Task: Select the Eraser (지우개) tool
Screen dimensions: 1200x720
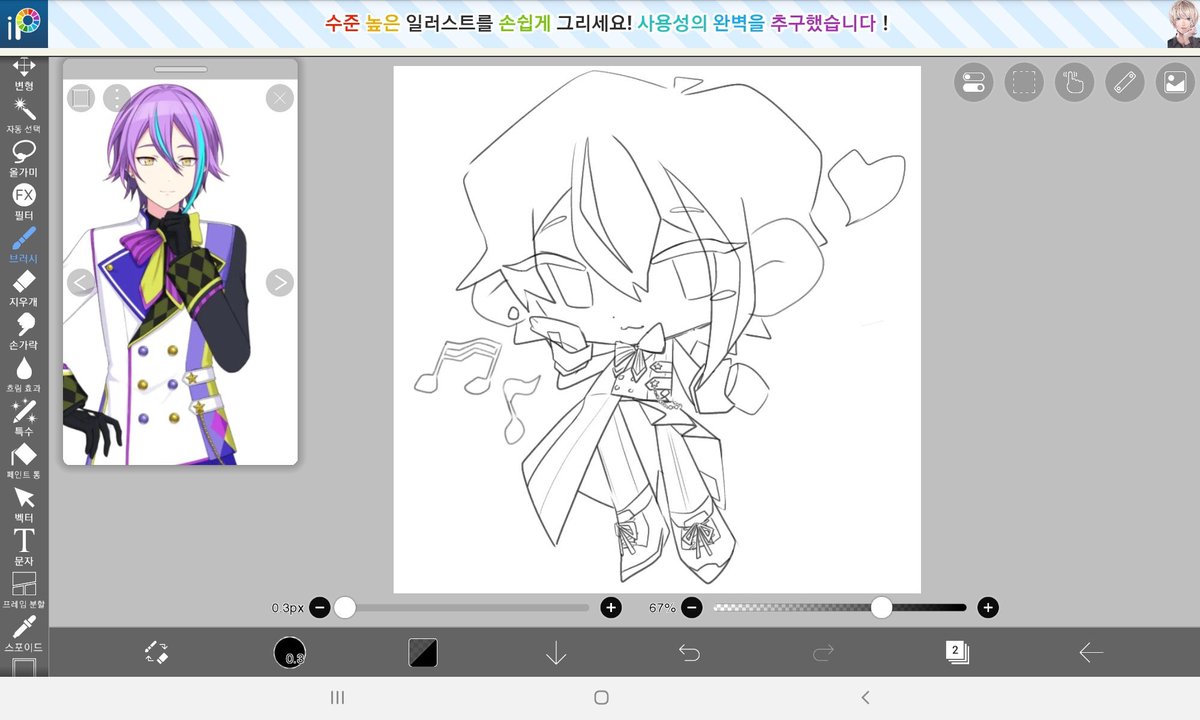Action: (24, 288)
